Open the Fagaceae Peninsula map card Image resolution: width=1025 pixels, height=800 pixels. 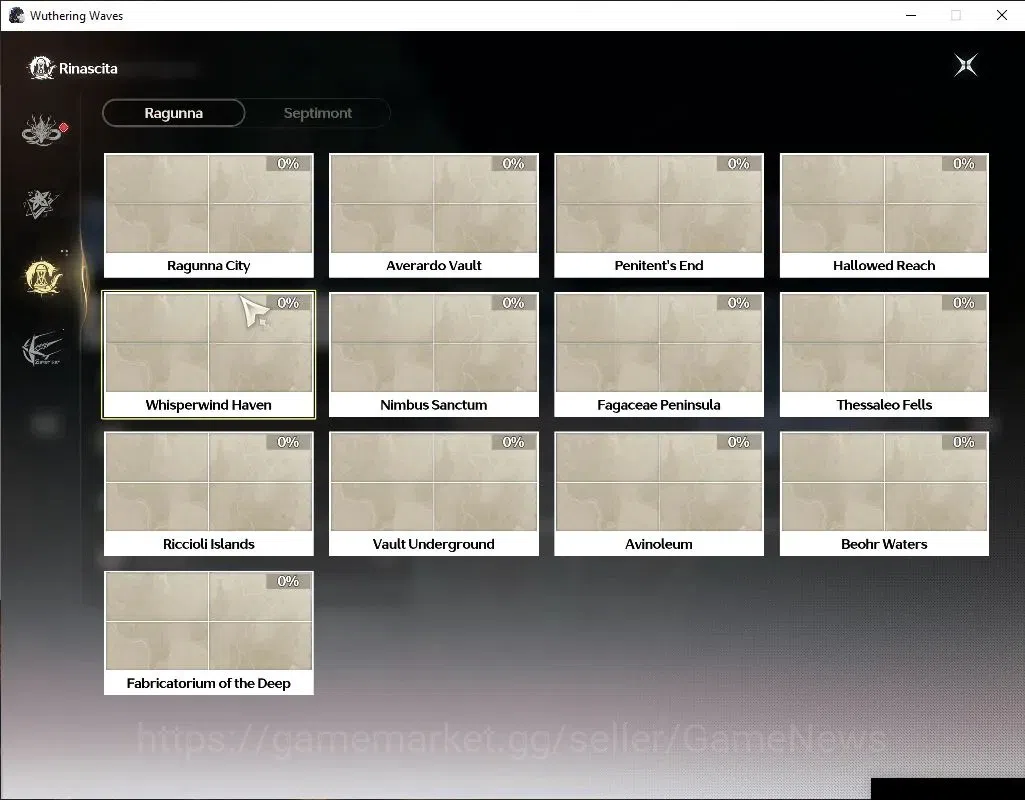(x=659, y=354)
